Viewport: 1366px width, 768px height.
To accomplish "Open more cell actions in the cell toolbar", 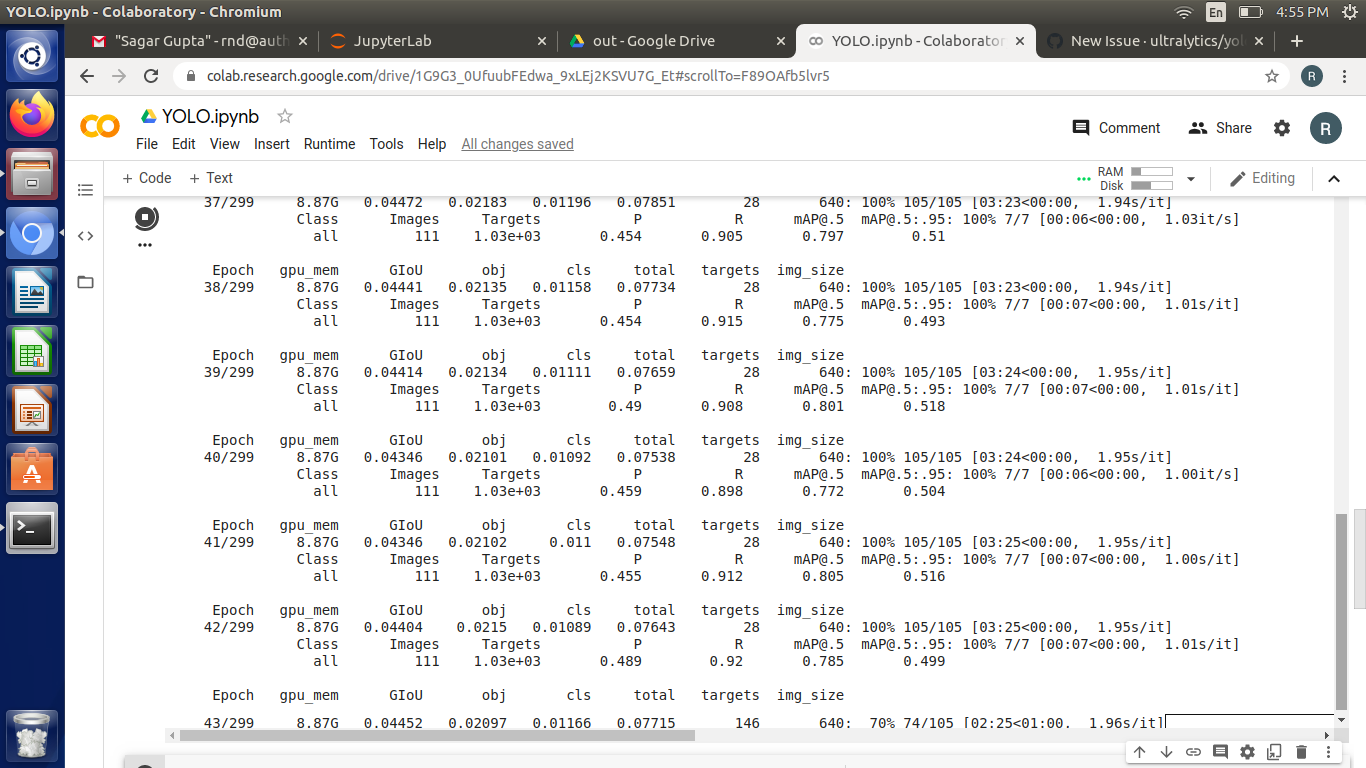I will click(1327, 752).
